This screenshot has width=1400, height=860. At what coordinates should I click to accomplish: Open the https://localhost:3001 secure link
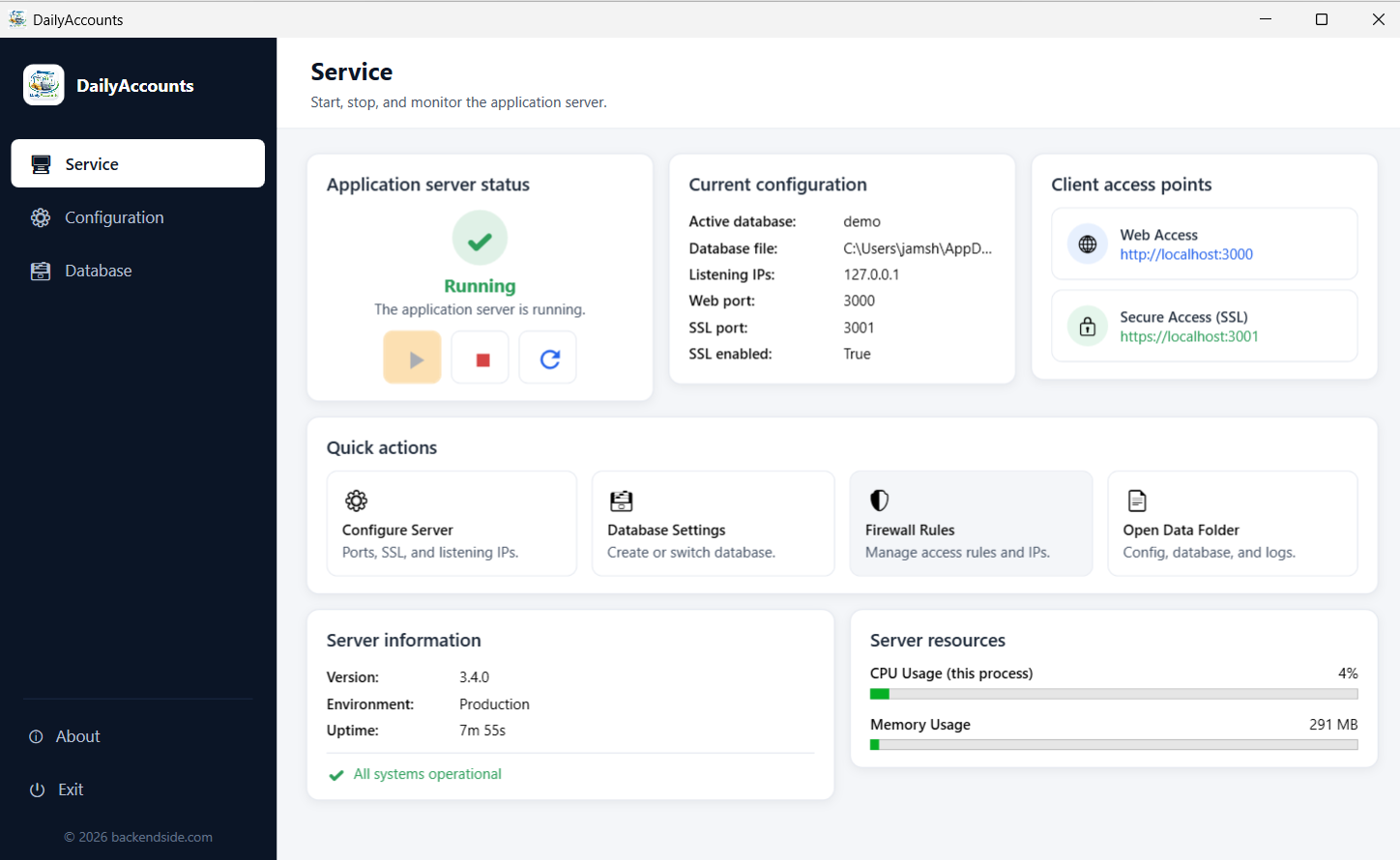click(x=1189, y=336)
